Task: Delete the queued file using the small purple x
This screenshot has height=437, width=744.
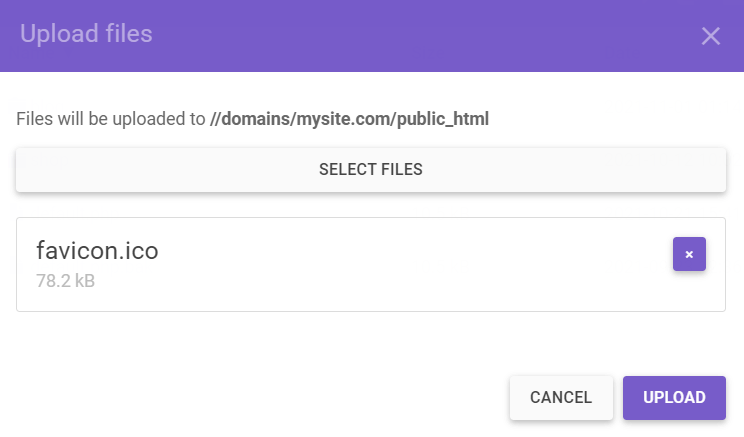Action: click(689, 254)
